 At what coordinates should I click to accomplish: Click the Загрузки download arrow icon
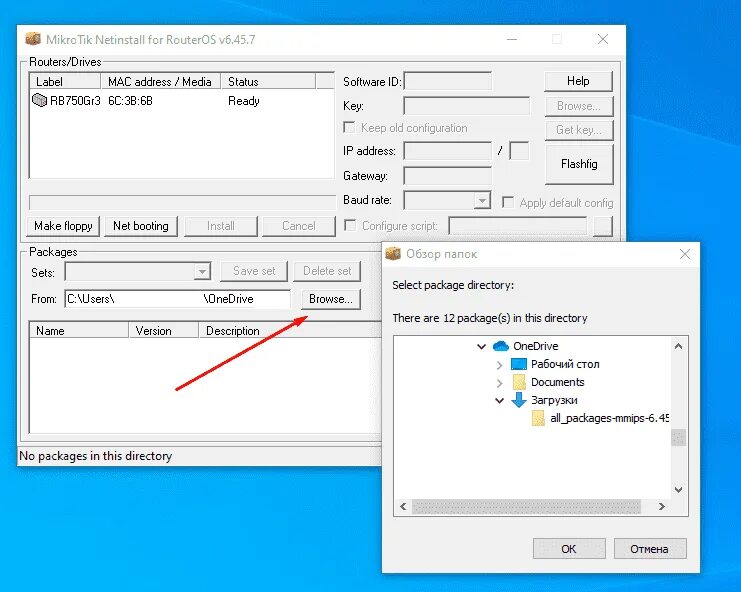518,400
